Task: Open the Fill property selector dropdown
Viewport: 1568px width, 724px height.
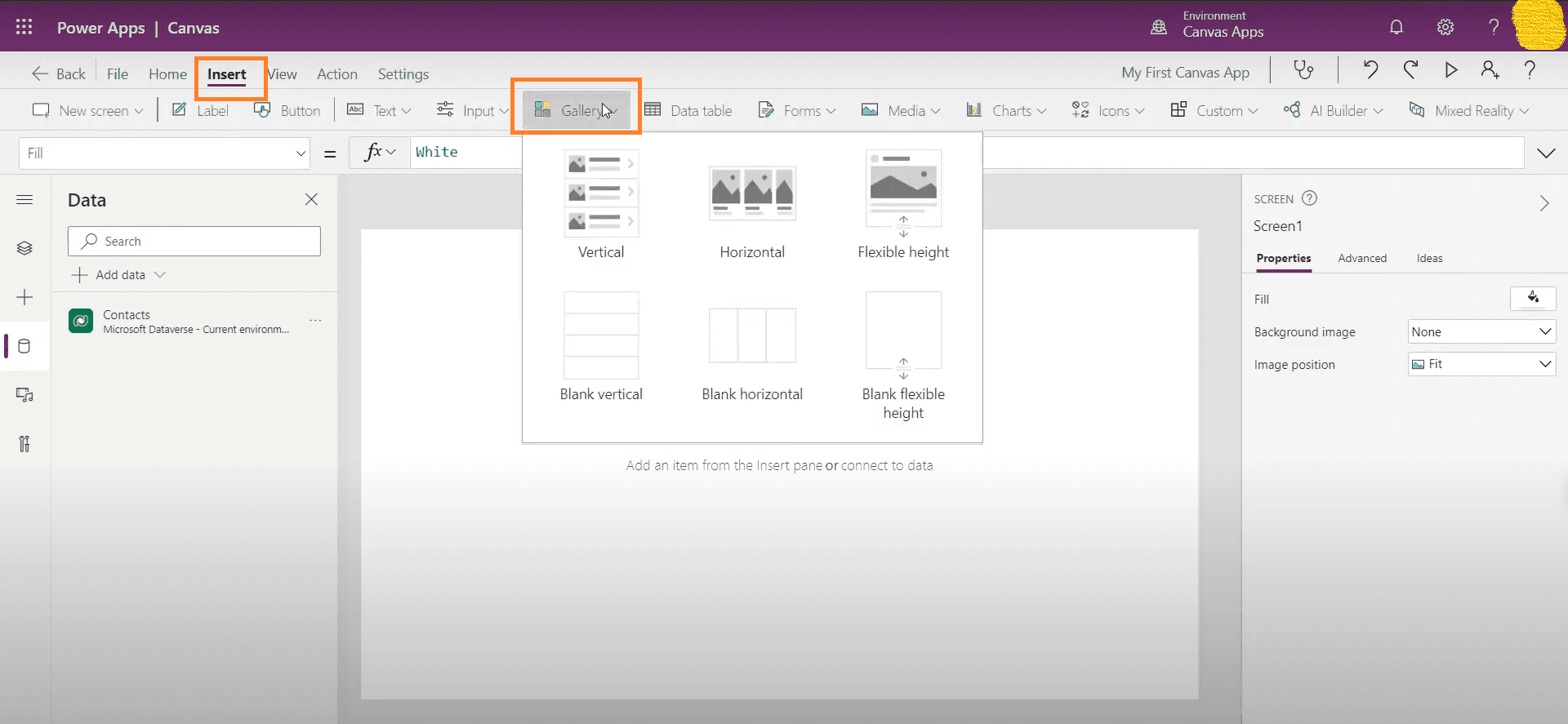Action: pos(164,153)
